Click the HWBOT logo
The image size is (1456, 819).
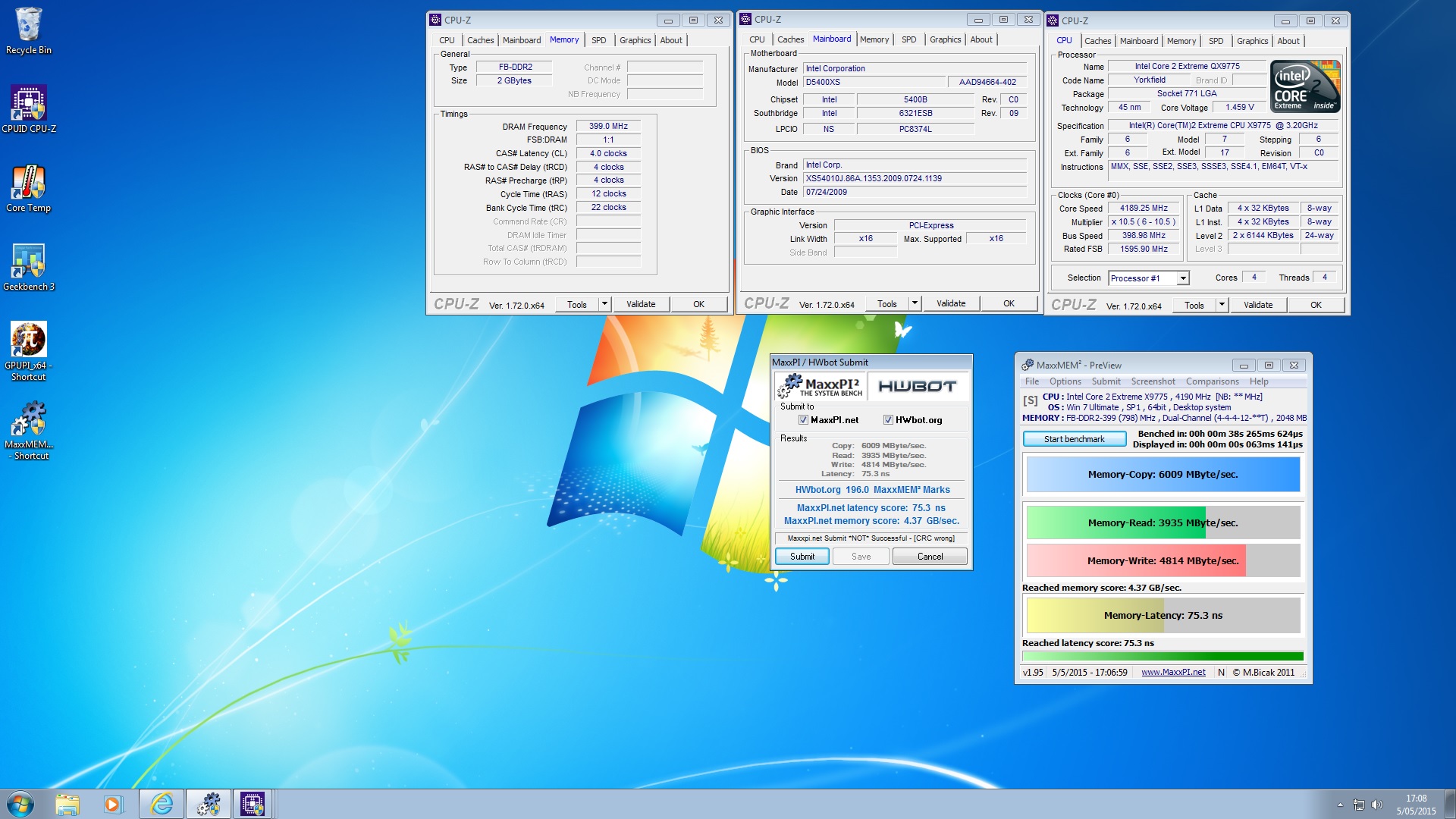point(917,386)
